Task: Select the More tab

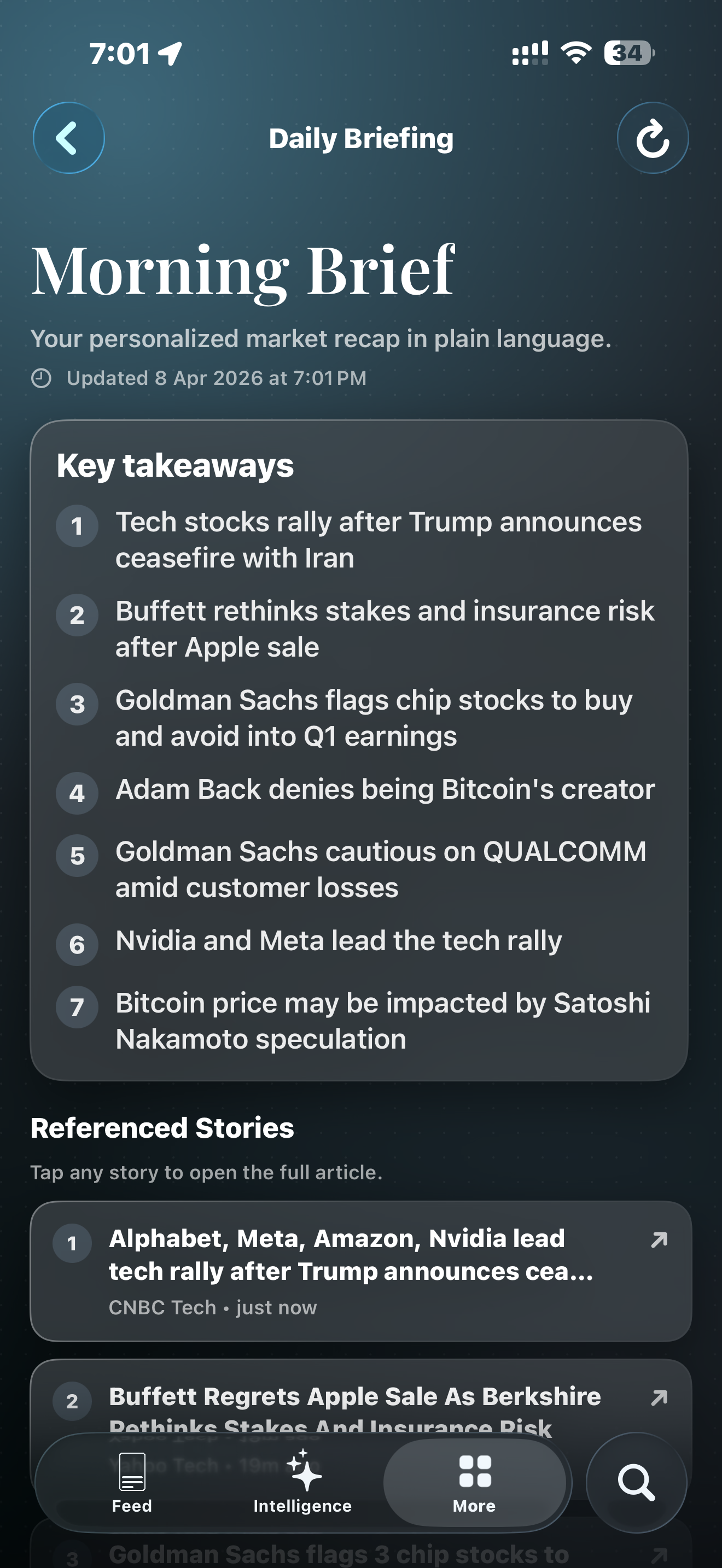Action: tap(474, 1482)
